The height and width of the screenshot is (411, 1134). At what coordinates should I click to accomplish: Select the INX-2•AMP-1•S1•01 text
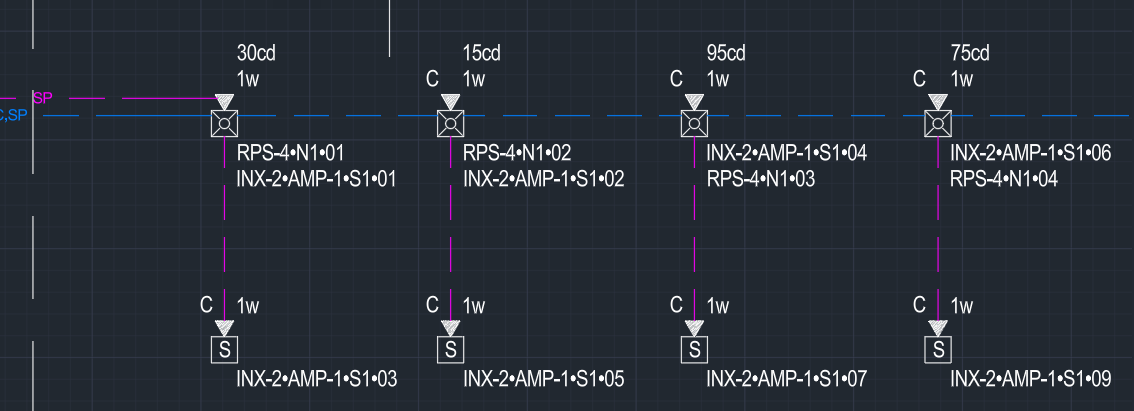[x=317, y=179]
